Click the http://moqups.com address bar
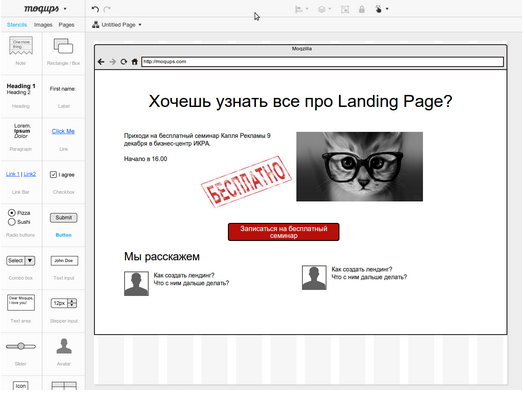524x393 pixels. (x=322, y=62)
